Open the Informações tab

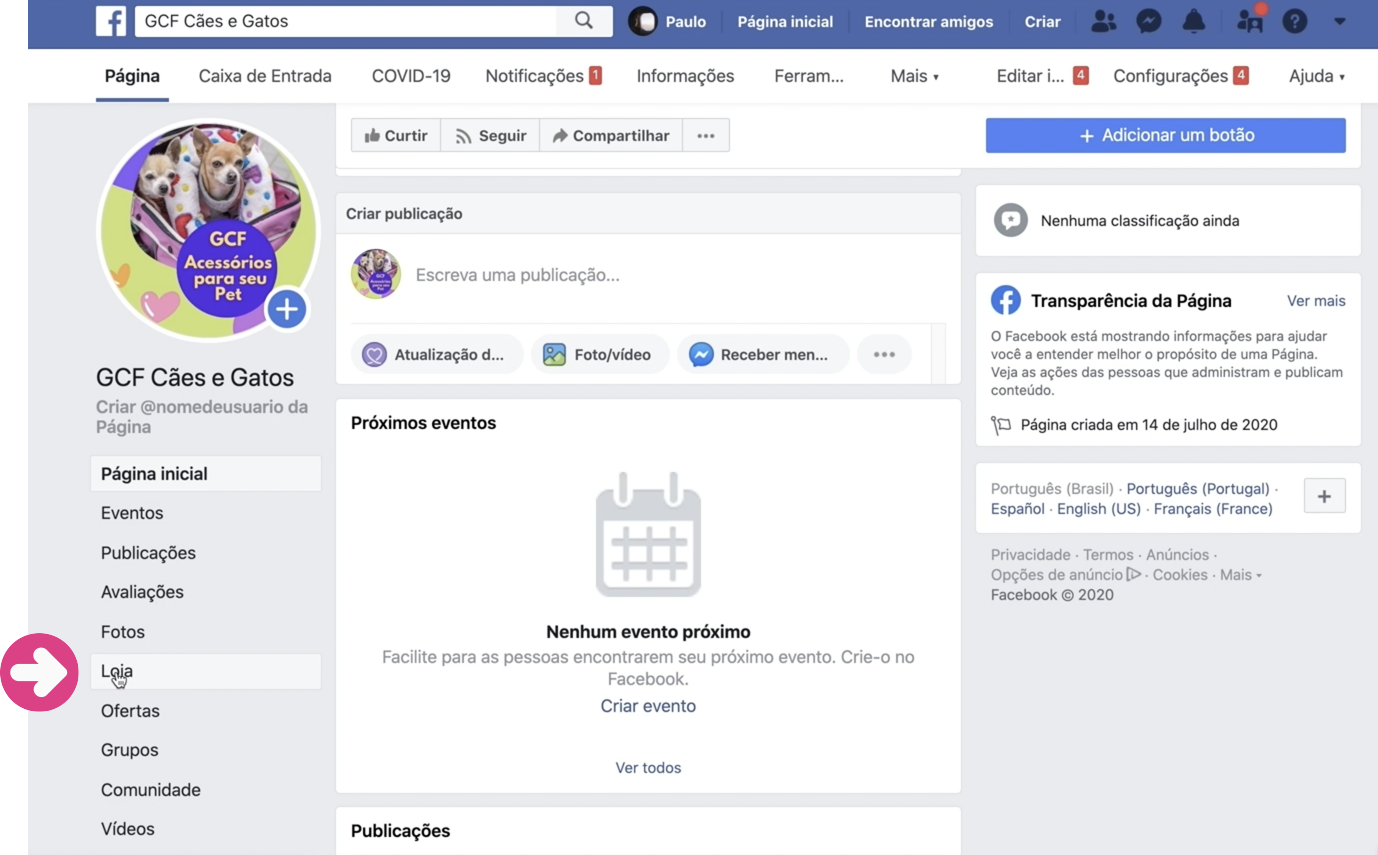click(x=685, y=76)
